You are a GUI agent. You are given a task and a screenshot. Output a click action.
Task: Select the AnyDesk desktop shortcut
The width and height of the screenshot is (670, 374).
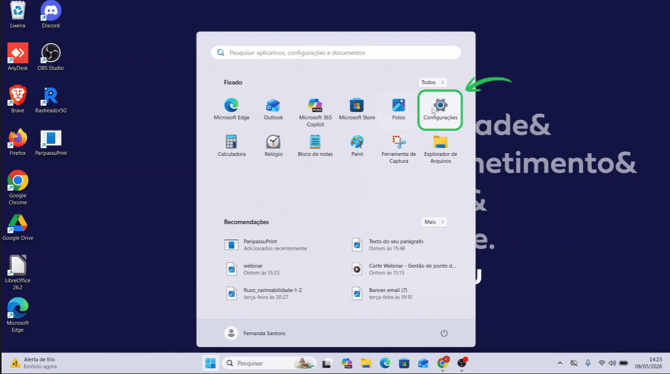click(18, 57)
